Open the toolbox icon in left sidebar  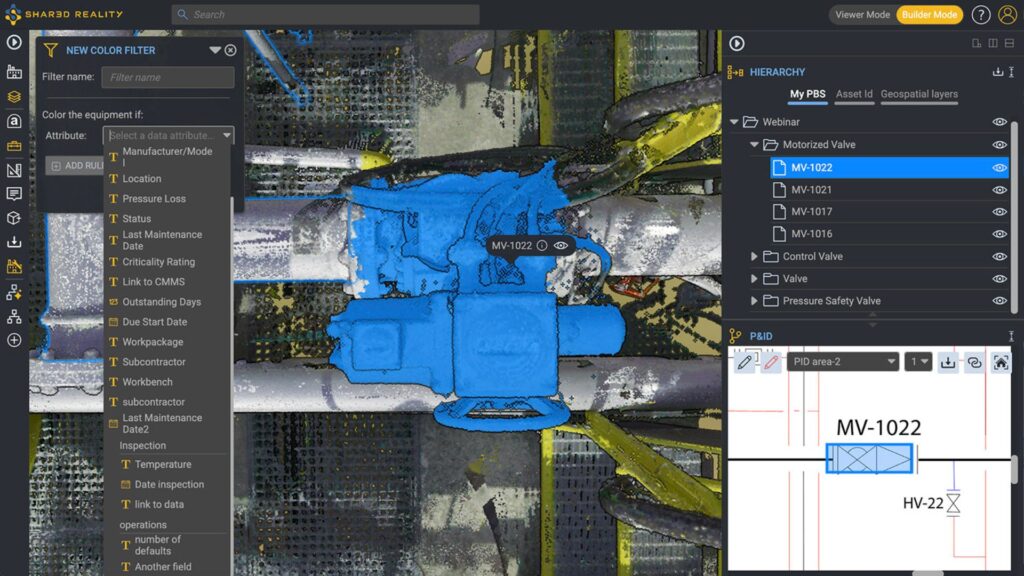point(14,146)
